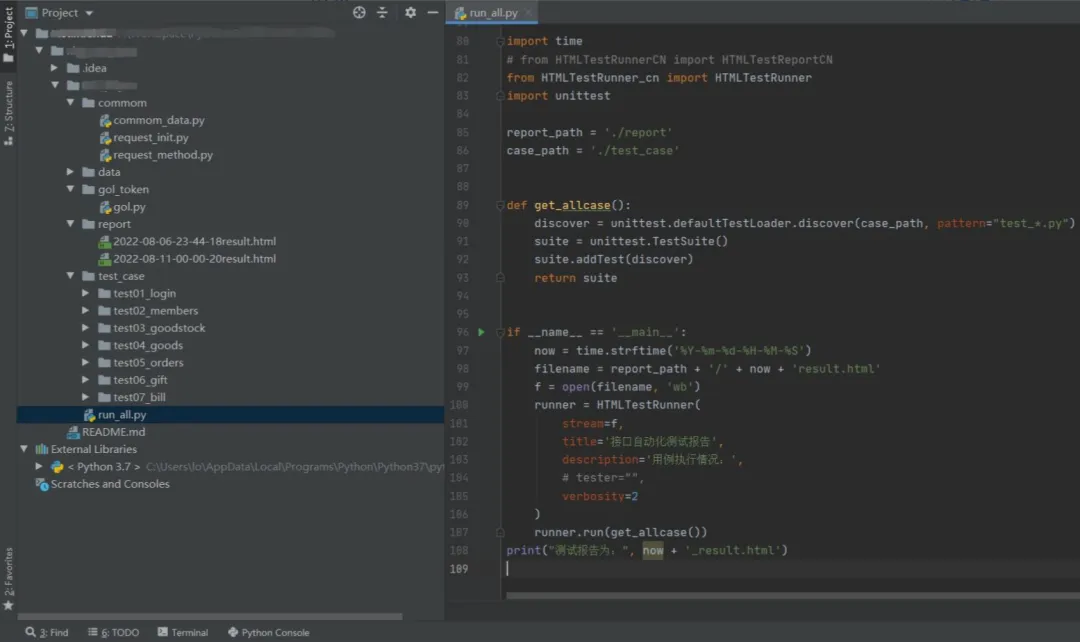Expand the test02_members folder
The width and height of the screenshot is (1080, 642).
[86, 310]
